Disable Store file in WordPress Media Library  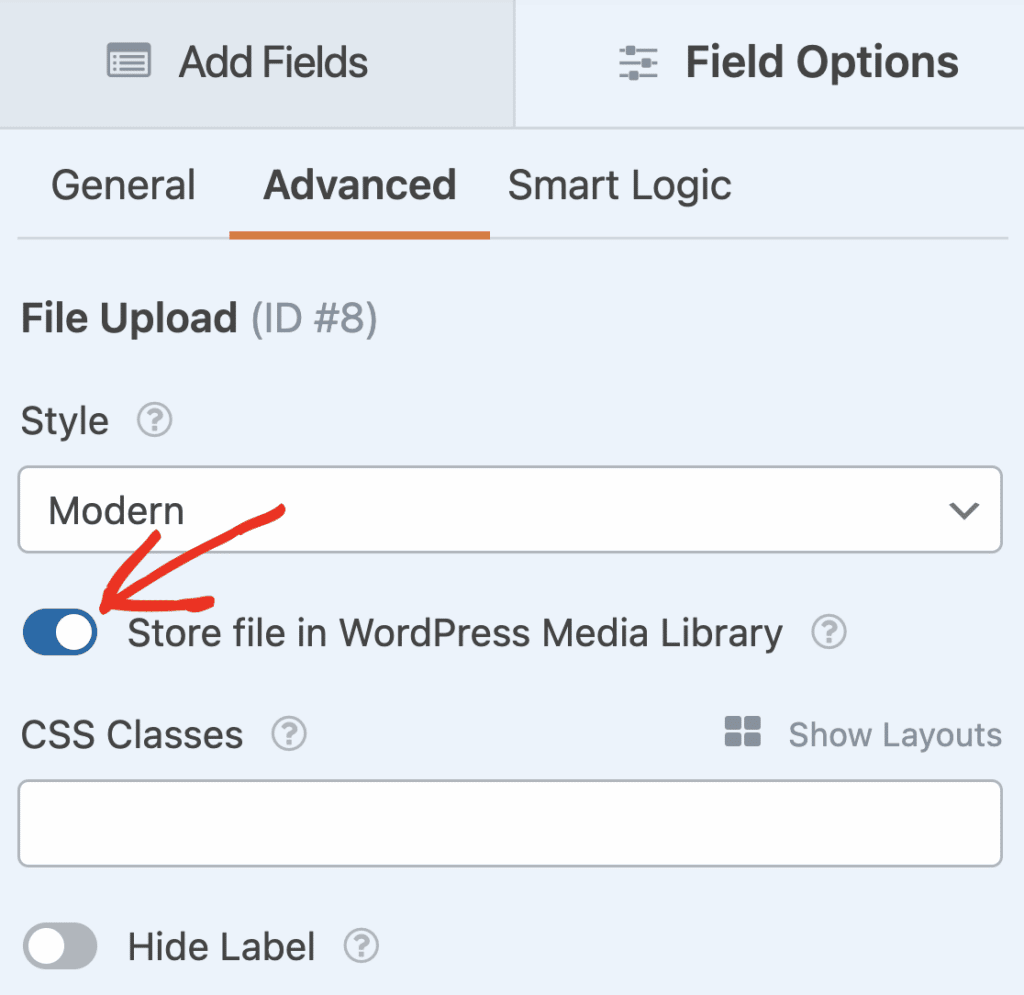[x=58, y=632]
